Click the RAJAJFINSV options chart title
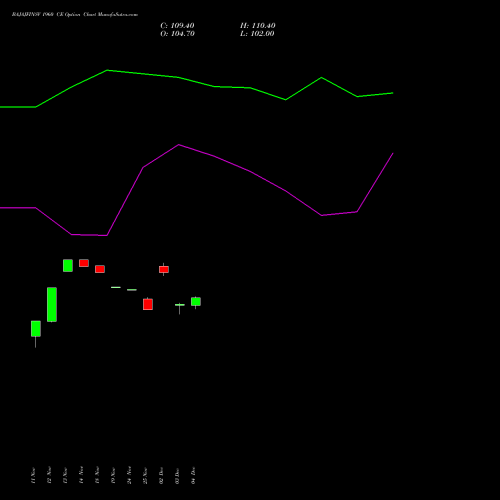The image size is (500, 500). (75, 15)
